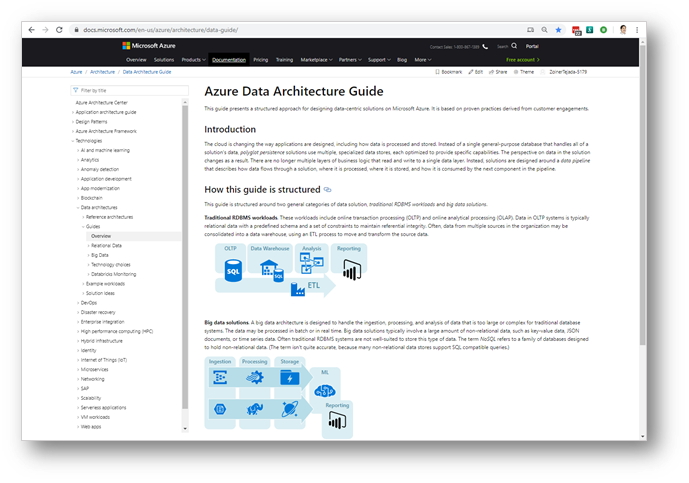Click the Microsoft Azure logo
The width and height of the screenshot is (689, 483).
(149, 46)
